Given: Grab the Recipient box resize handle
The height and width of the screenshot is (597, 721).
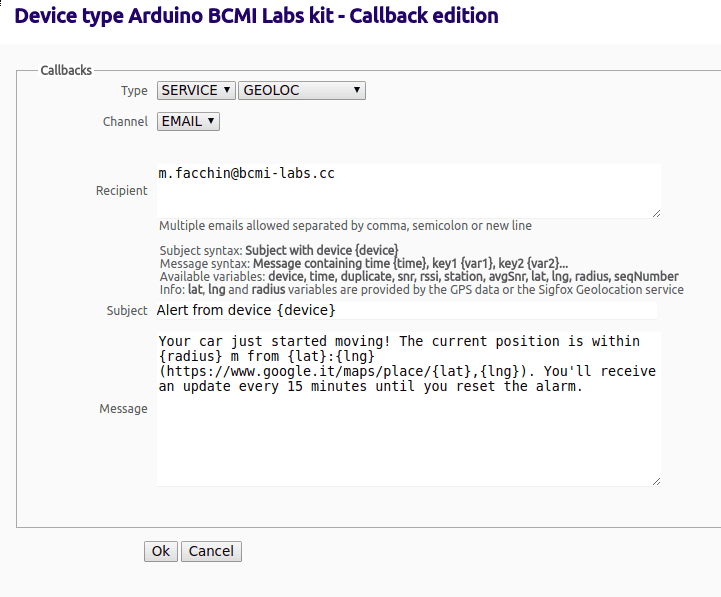Looking at the screenshot, I should coord(656,213).
